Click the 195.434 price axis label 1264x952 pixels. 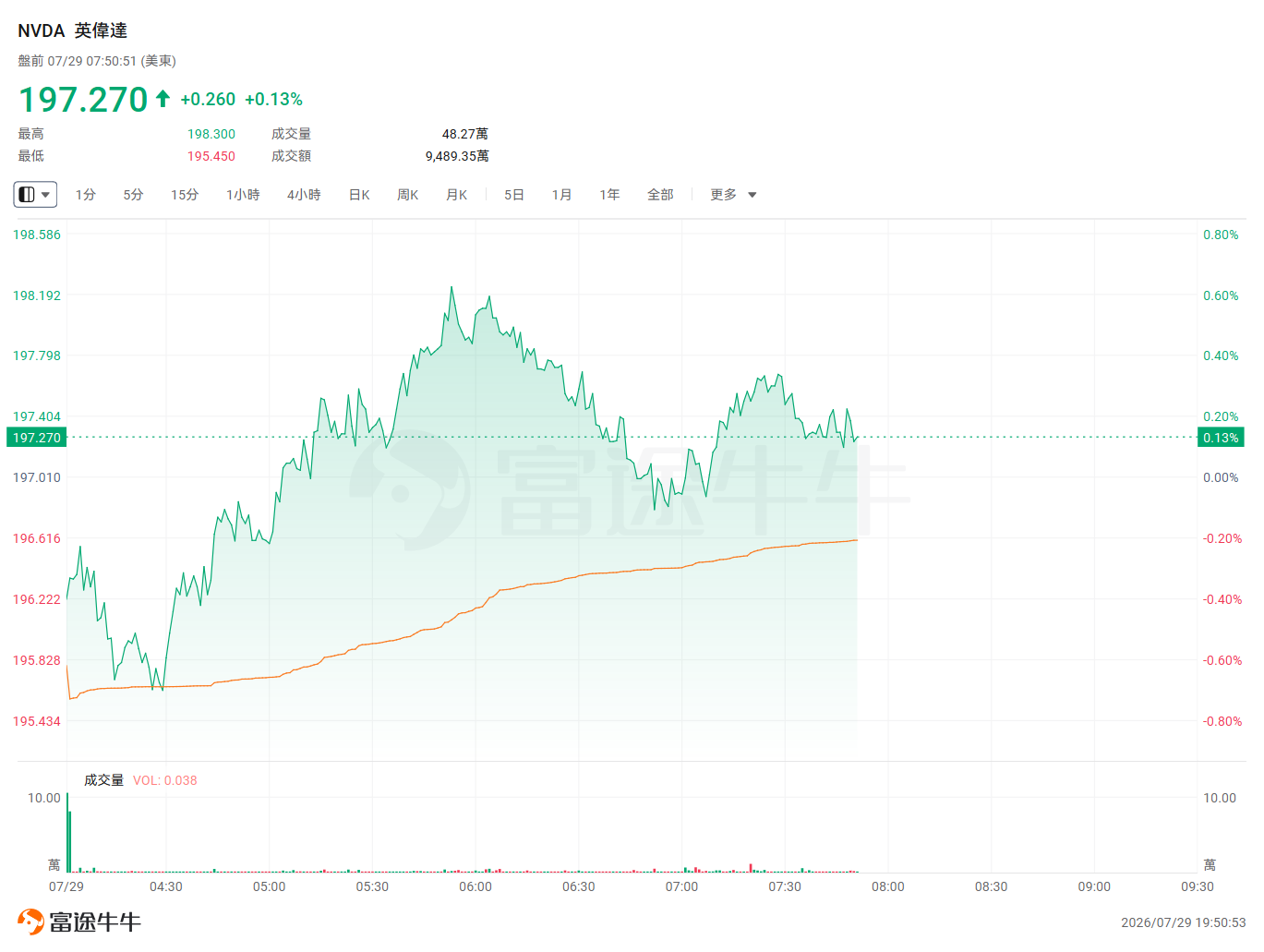pyautogui.click(x=37, y=721)
